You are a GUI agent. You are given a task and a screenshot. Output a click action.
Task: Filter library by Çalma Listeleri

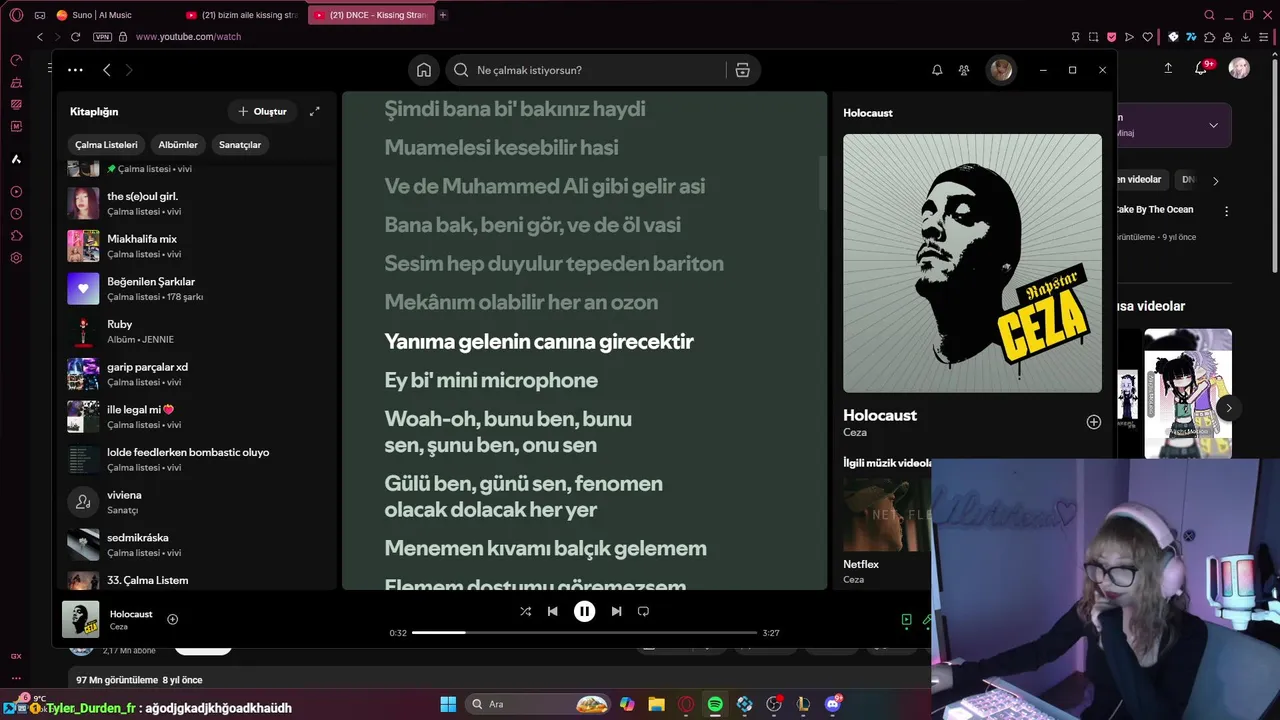click(106, 145)
